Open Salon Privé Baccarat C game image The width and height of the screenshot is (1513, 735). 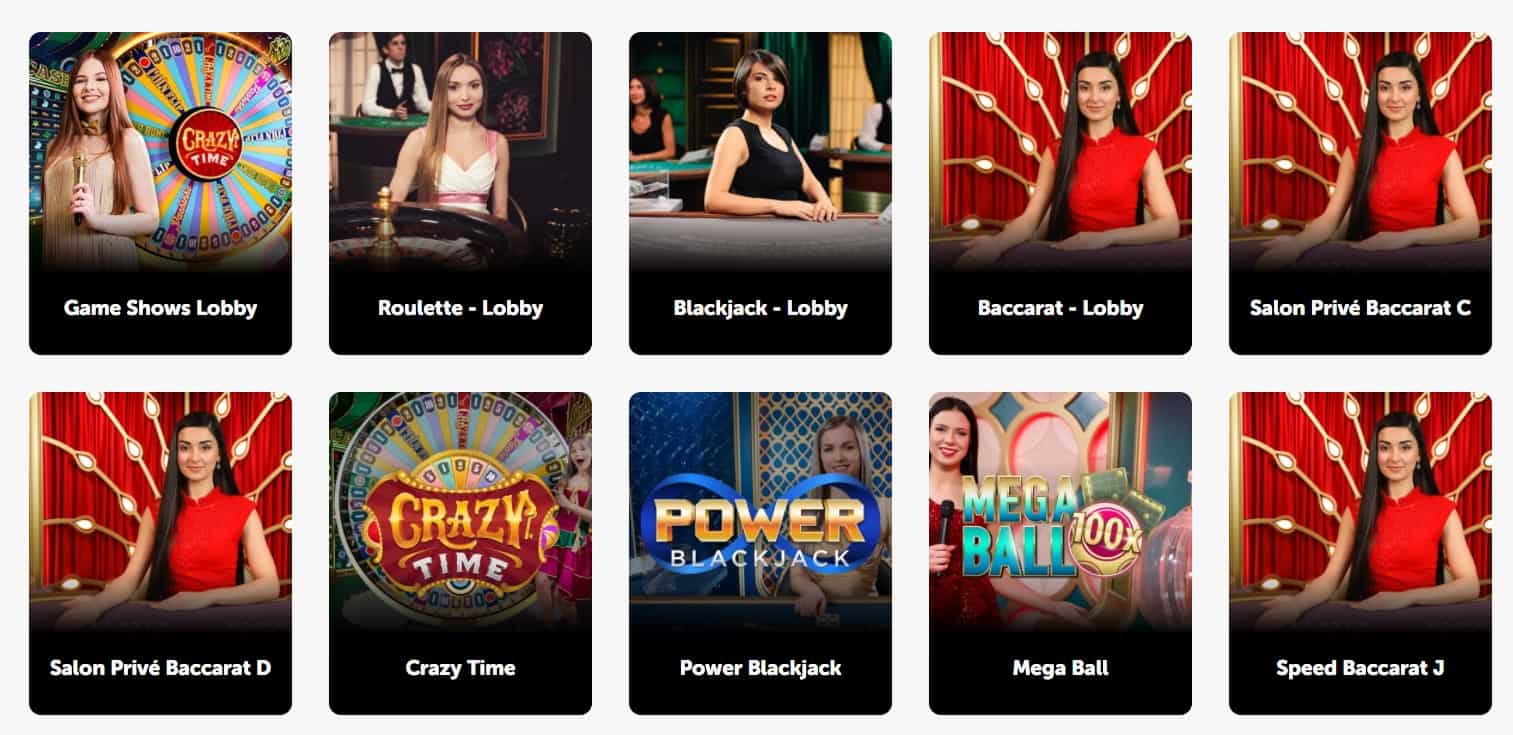pos(1360,152)
